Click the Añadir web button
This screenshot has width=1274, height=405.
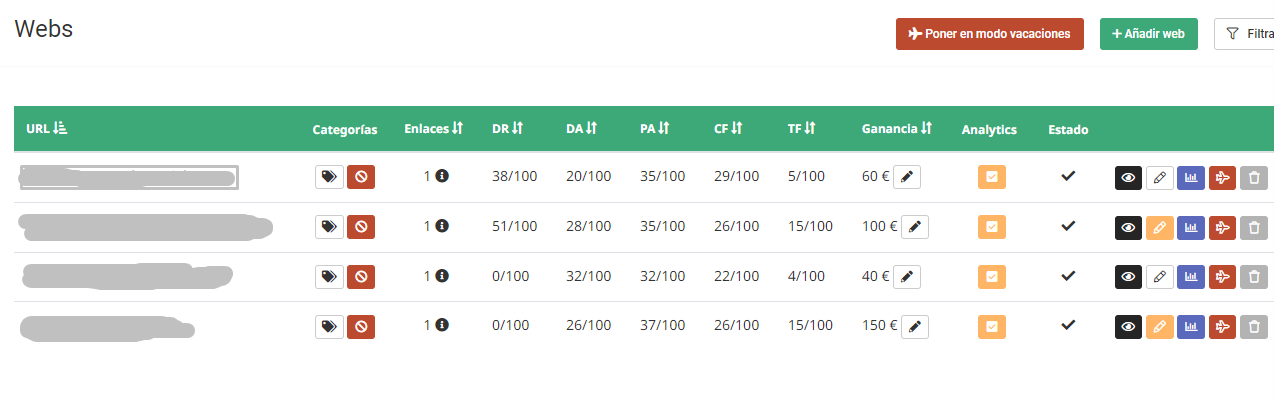point(1148,34)
